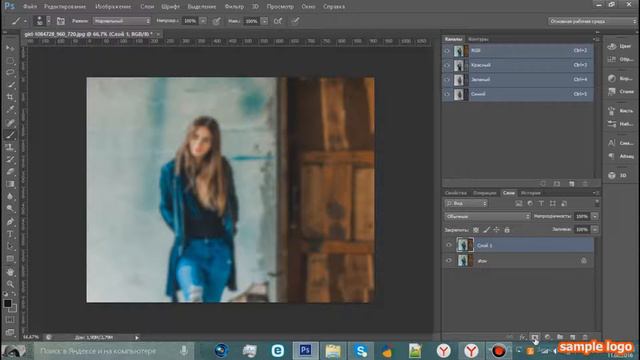Create a new layer group
This screenshot has width=640, height=360.
[560, 337]
